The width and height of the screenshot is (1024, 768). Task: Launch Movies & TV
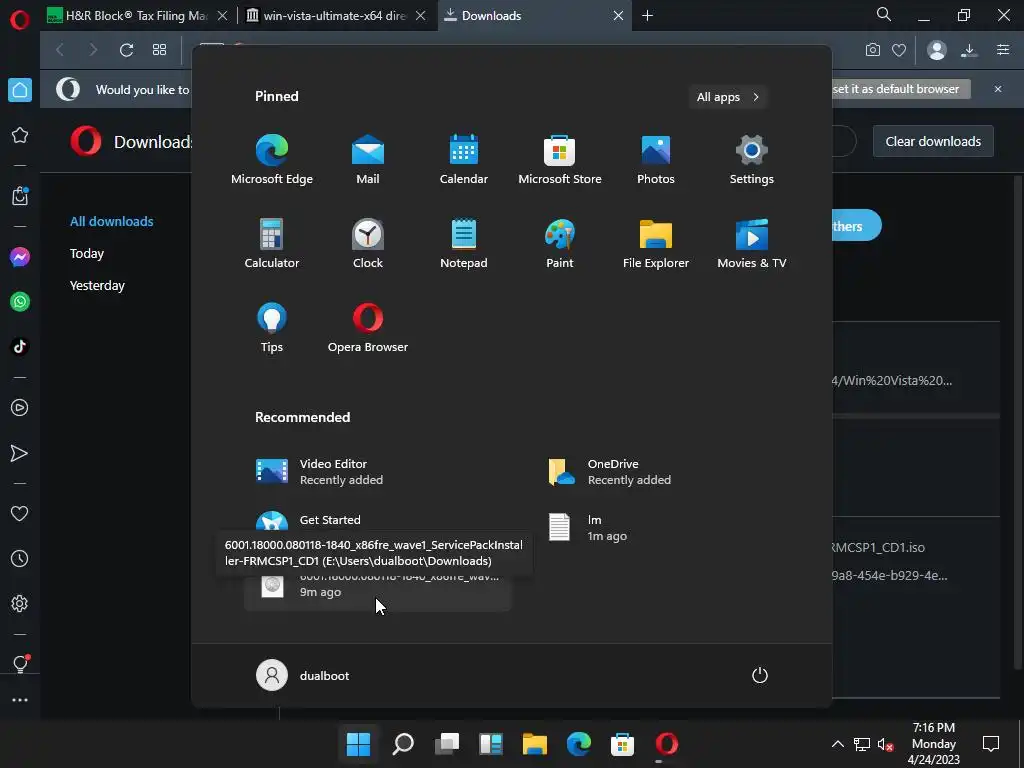point(752,244)
